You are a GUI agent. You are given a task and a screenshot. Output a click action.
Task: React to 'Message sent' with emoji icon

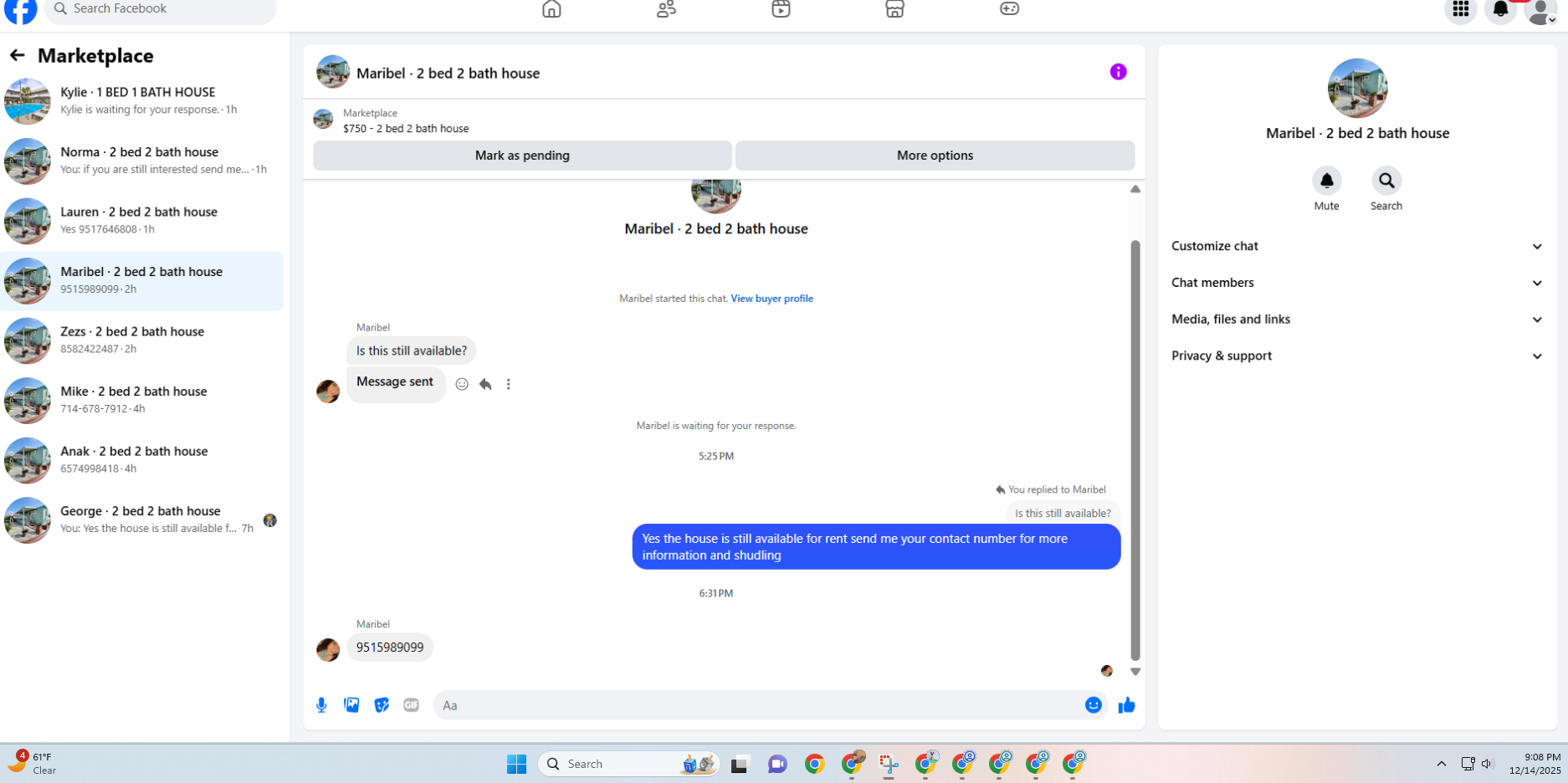[462, 384]
